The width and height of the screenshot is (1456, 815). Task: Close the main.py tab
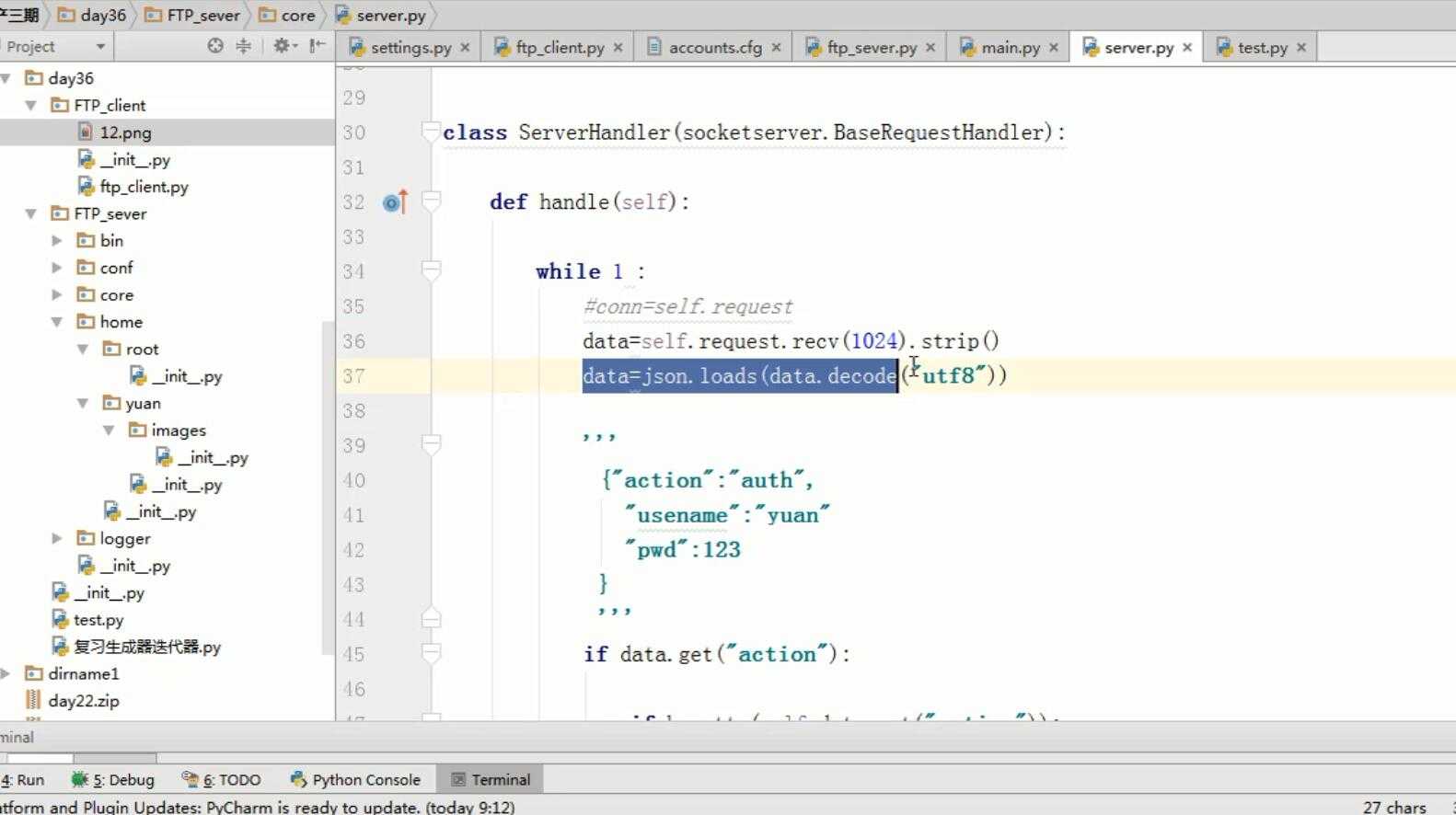click(x=1054, y=47)
